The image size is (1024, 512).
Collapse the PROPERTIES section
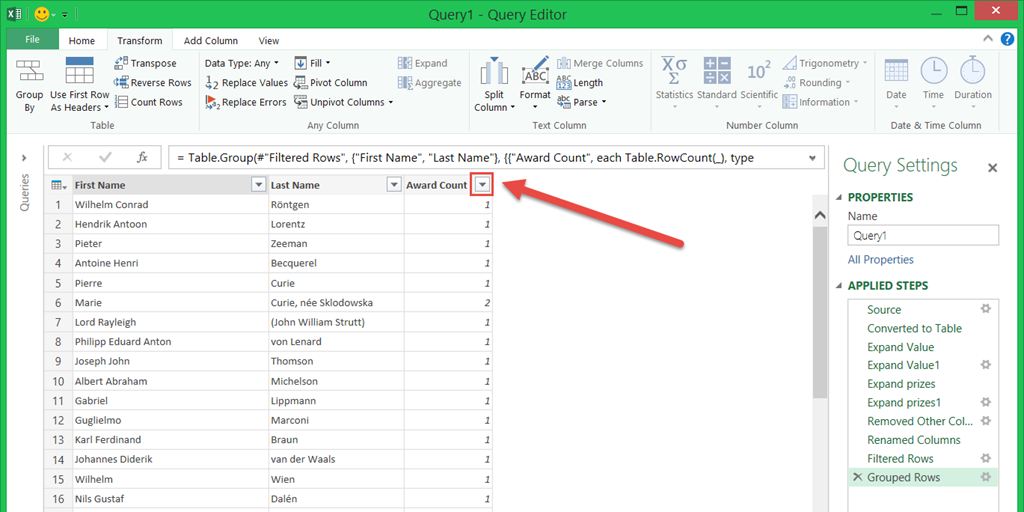[839, 197]
